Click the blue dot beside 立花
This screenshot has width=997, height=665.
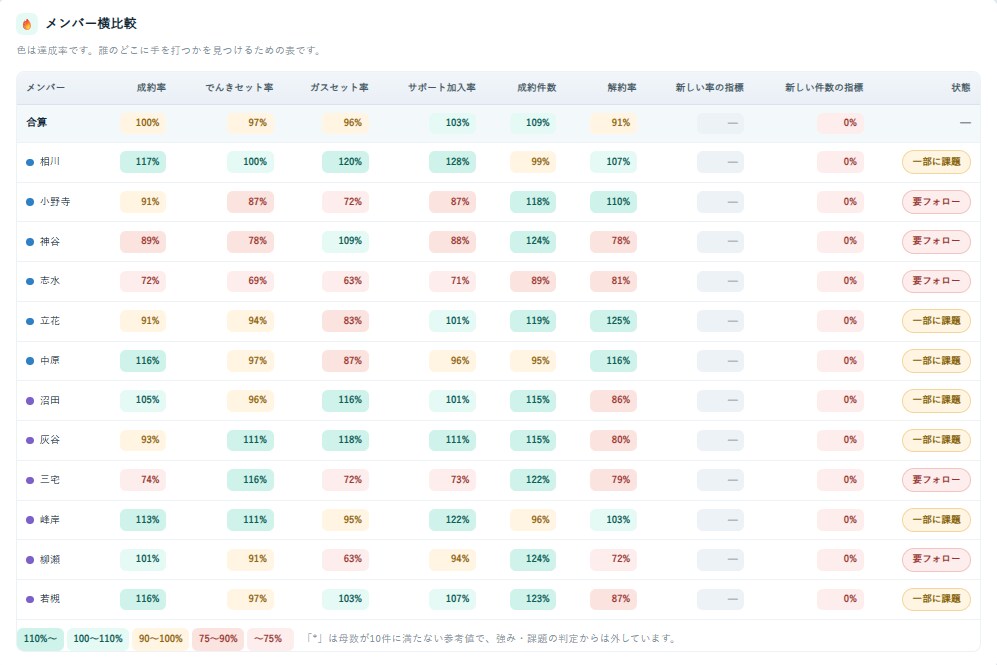point(30,321)
